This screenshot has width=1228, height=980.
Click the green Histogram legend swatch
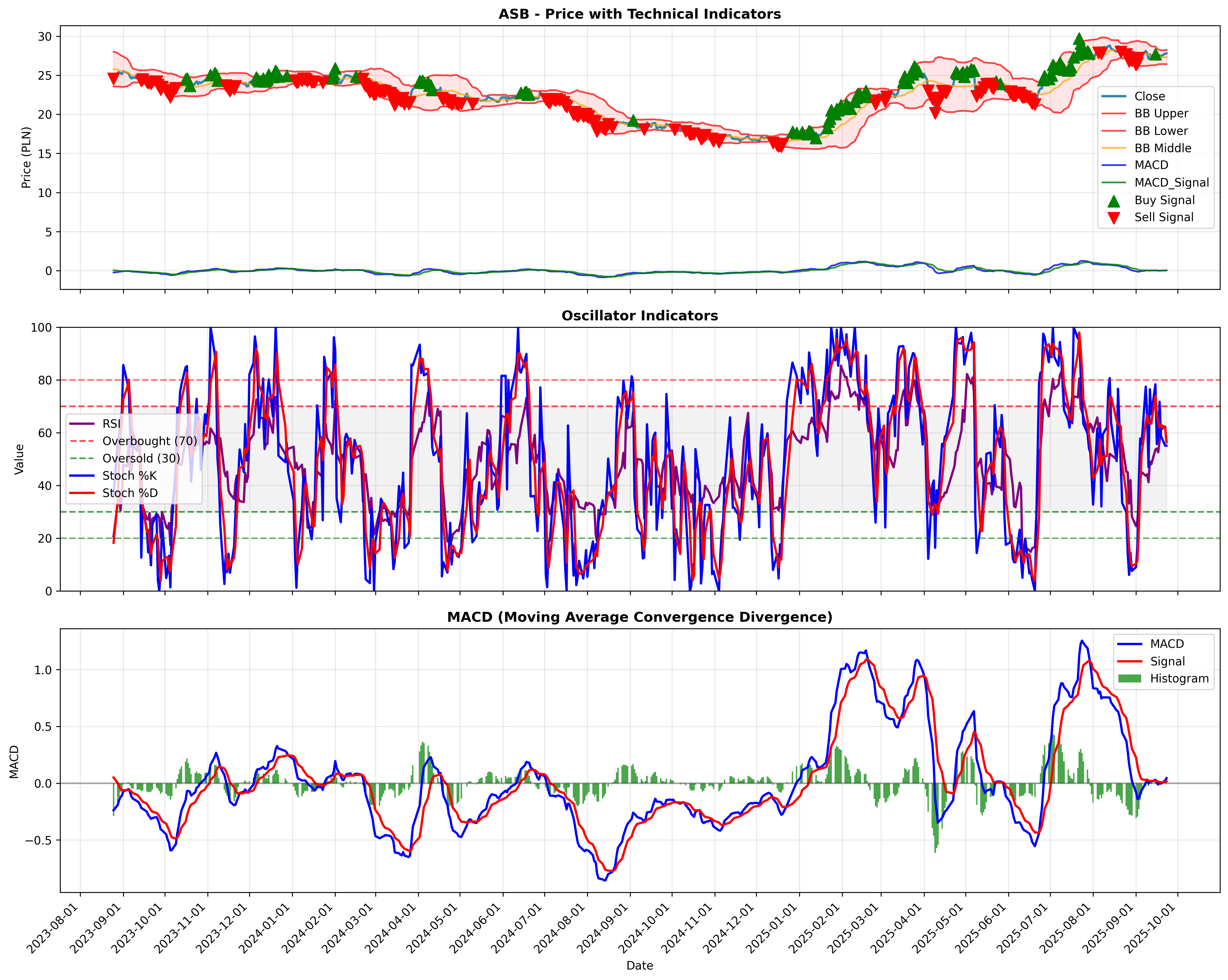1130,679
